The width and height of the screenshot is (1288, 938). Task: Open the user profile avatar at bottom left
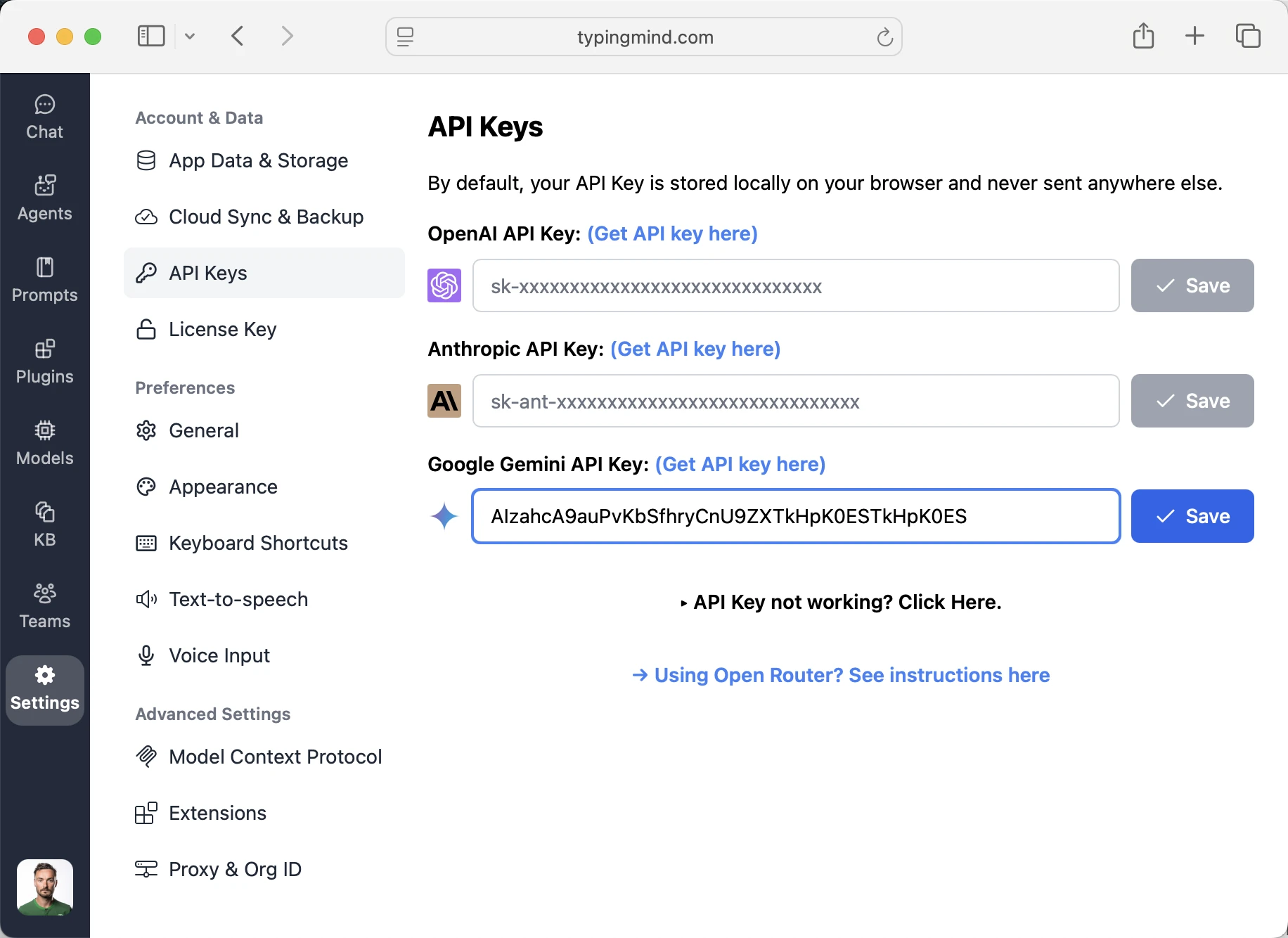(x=44, y=887)
